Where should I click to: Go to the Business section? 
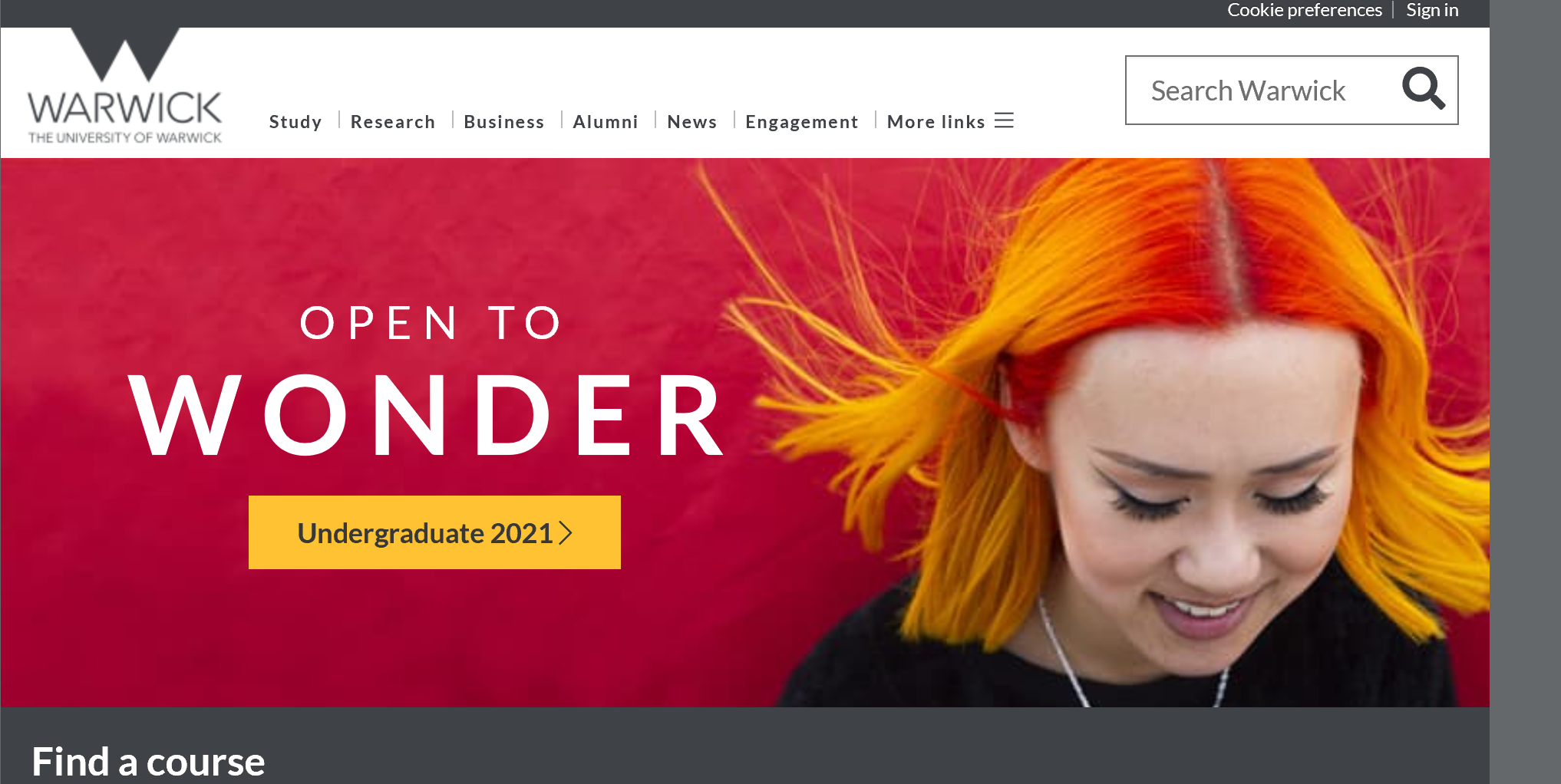coord(504,122)
